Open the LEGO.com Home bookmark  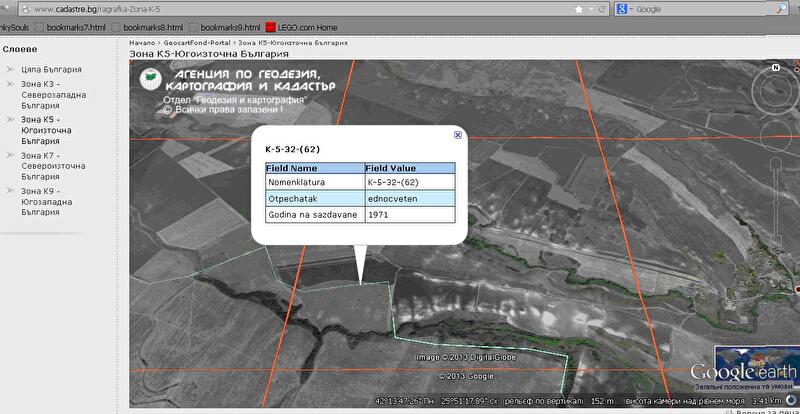(x=301, y=27)
